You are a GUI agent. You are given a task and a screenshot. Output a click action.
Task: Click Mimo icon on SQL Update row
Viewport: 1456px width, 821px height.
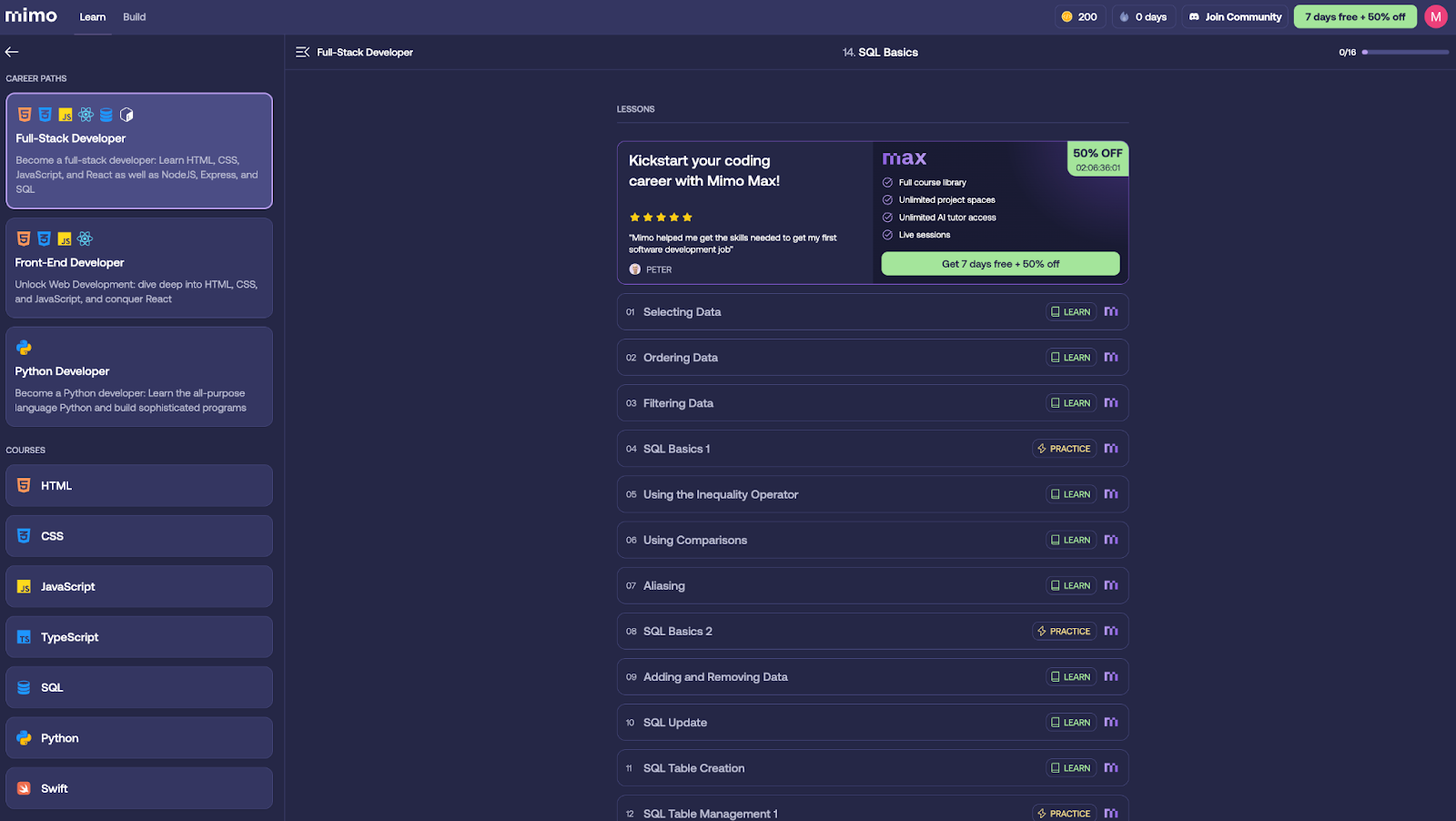pos(1111,721)
